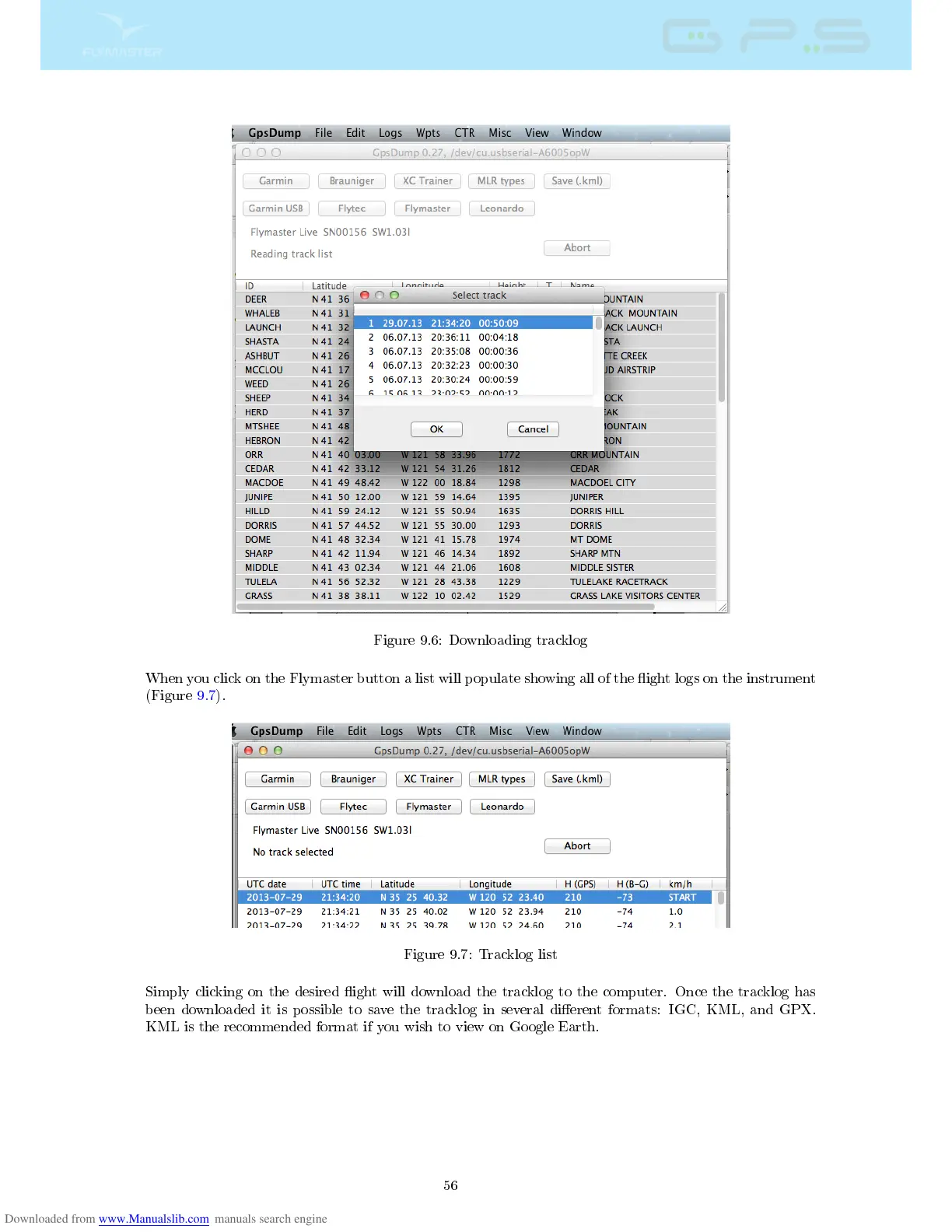Open Misc menu in upper GpsDump menubar

(x=500, y=133)
